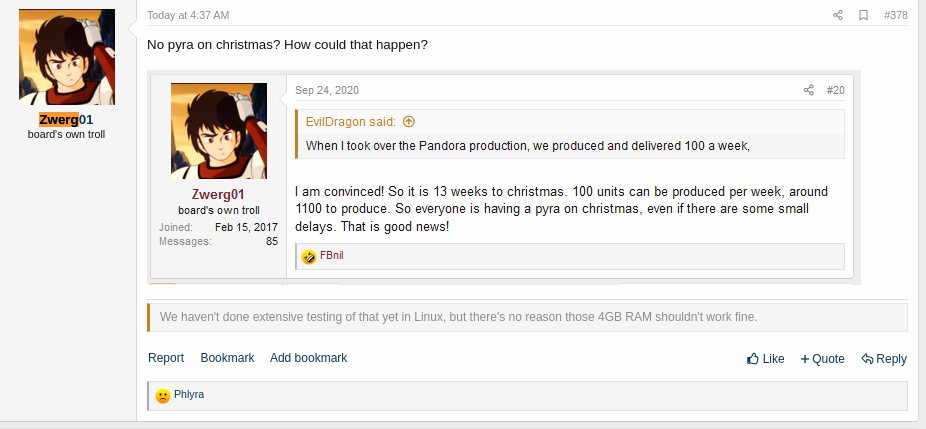
Task: Click the 'Today at 4:37 AM' timestamp
Action: point(188,15)
